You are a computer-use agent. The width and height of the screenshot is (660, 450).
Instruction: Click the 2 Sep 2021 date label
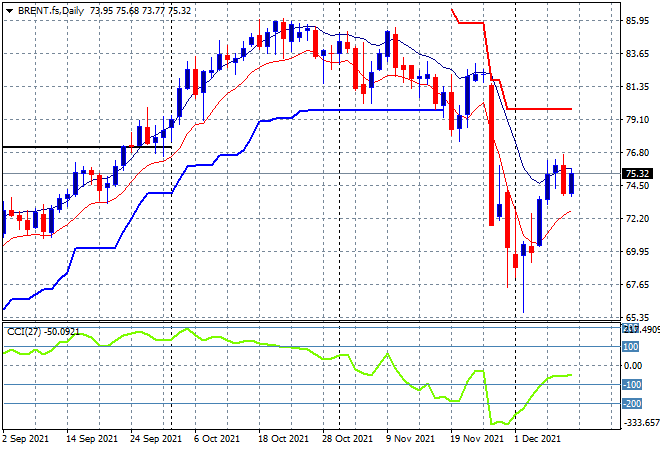coord(25,439)
